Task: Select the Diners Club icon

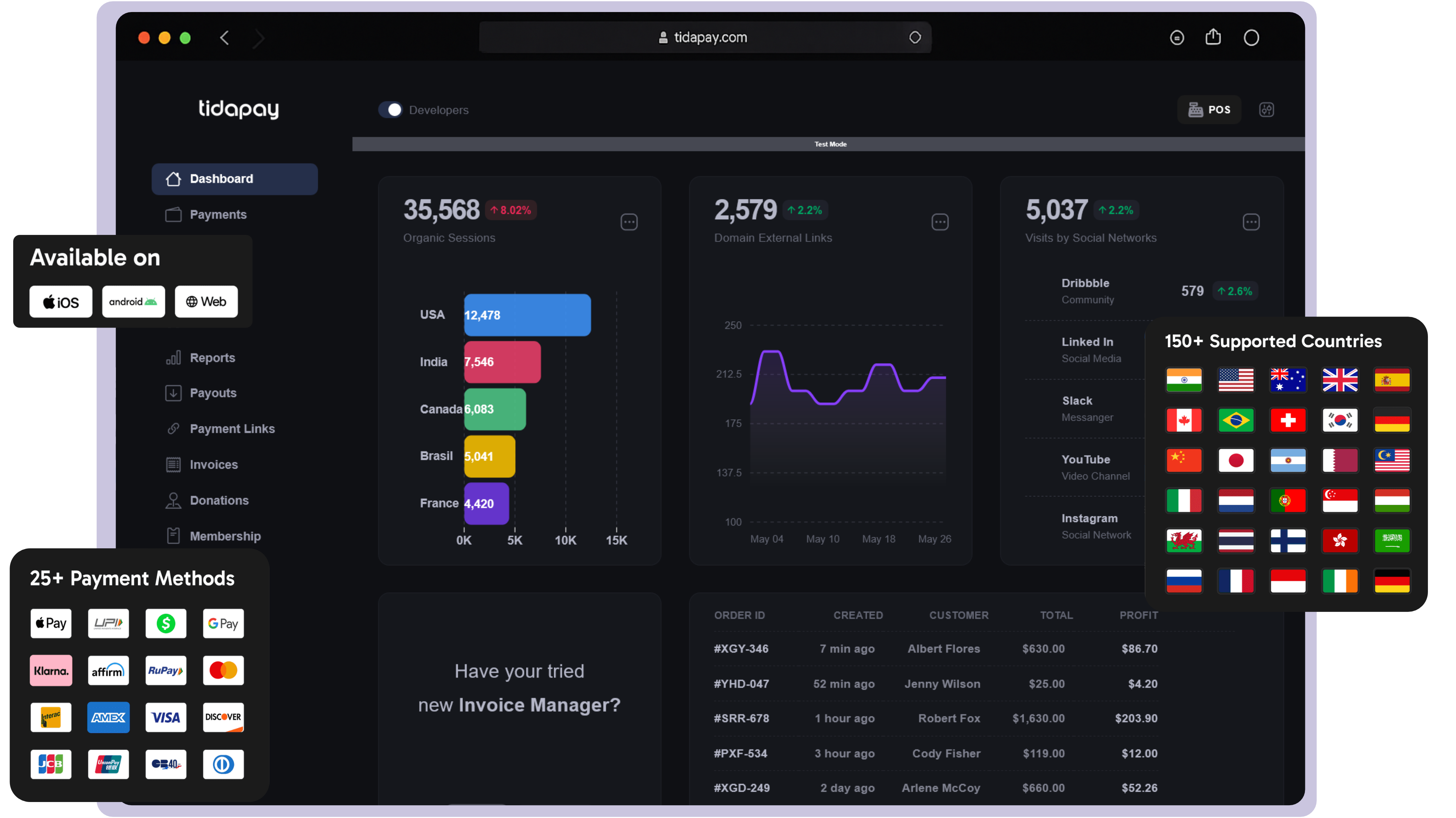Action: tap(223, 764)
